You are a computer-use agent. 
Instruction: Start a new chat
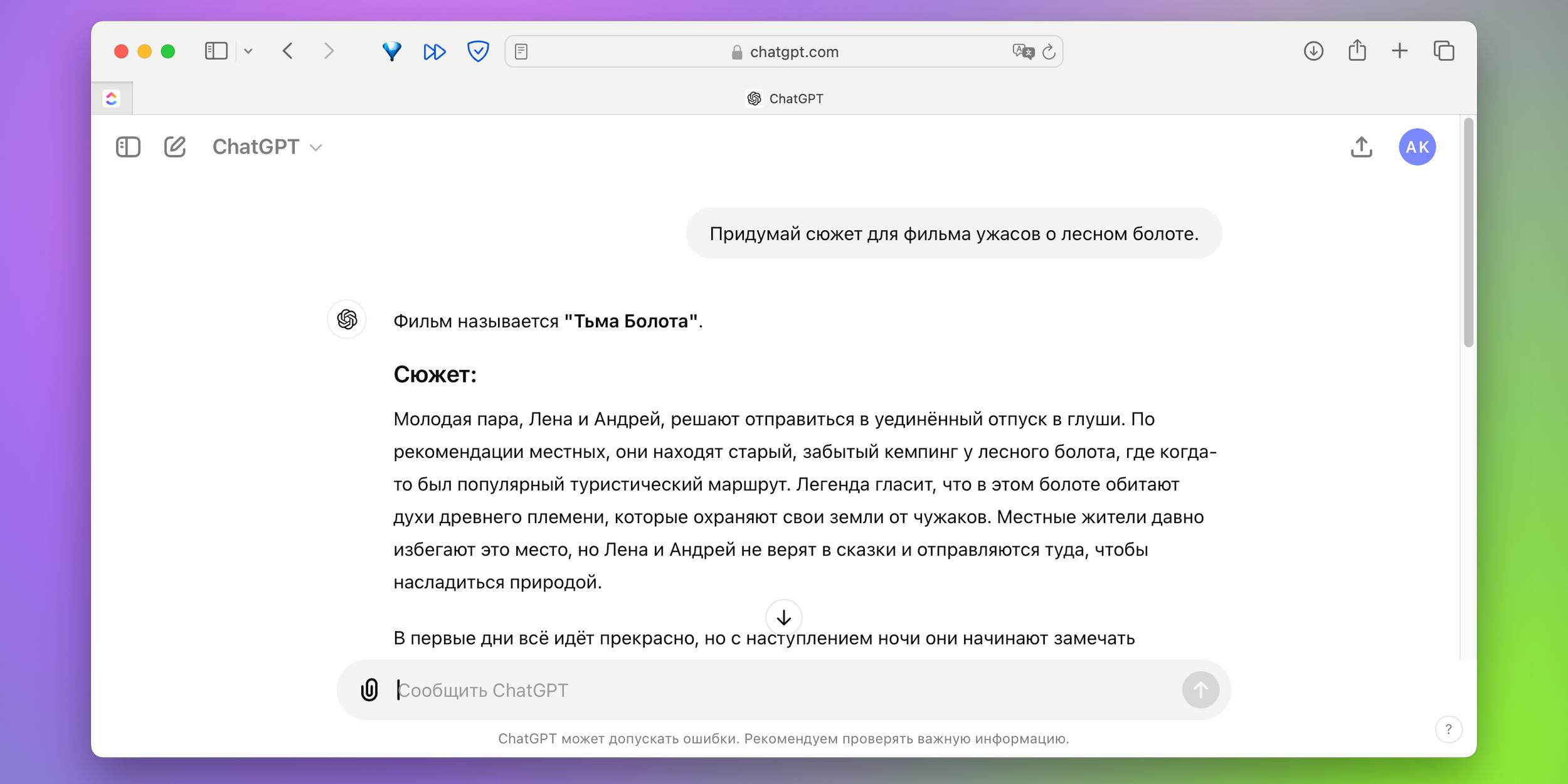175,147
